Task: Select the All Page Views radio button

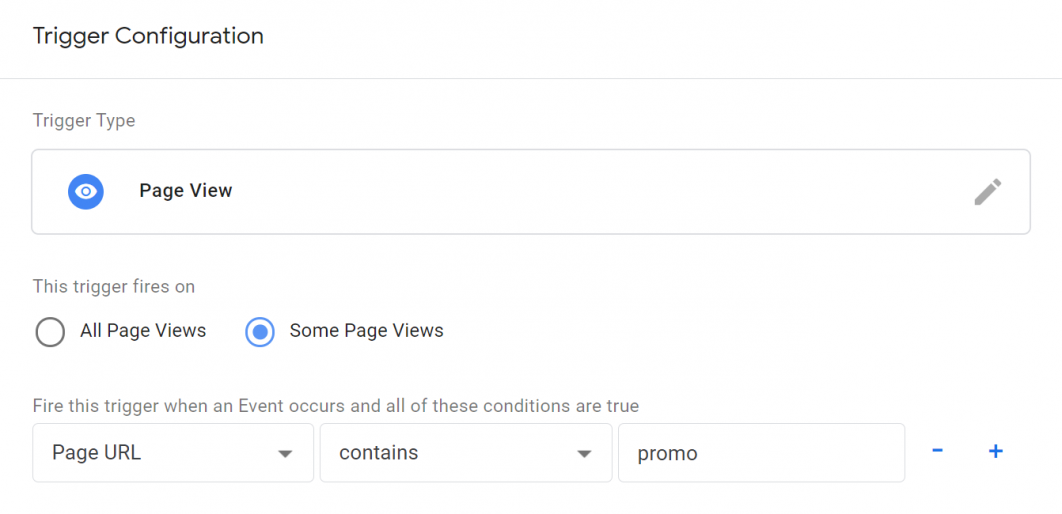Action: point(50,331)
